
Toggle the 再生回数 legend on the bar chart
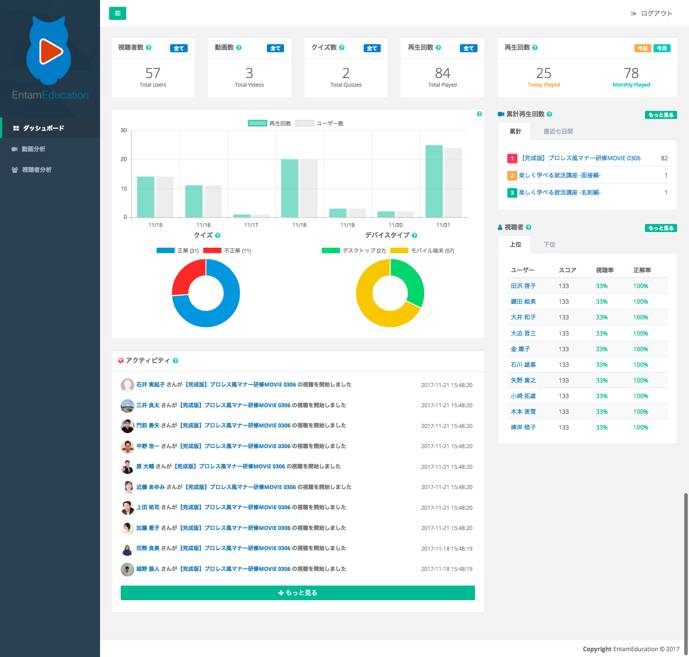269,123
